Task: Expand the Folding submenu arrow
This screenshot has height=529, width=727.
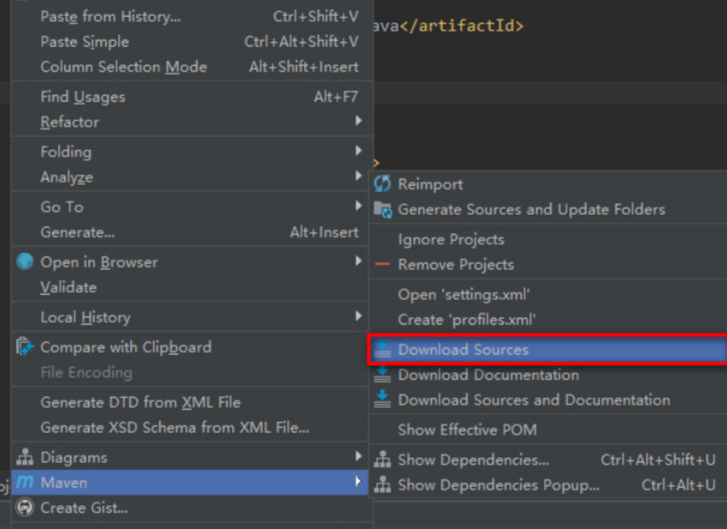Action: click(358, 151)
